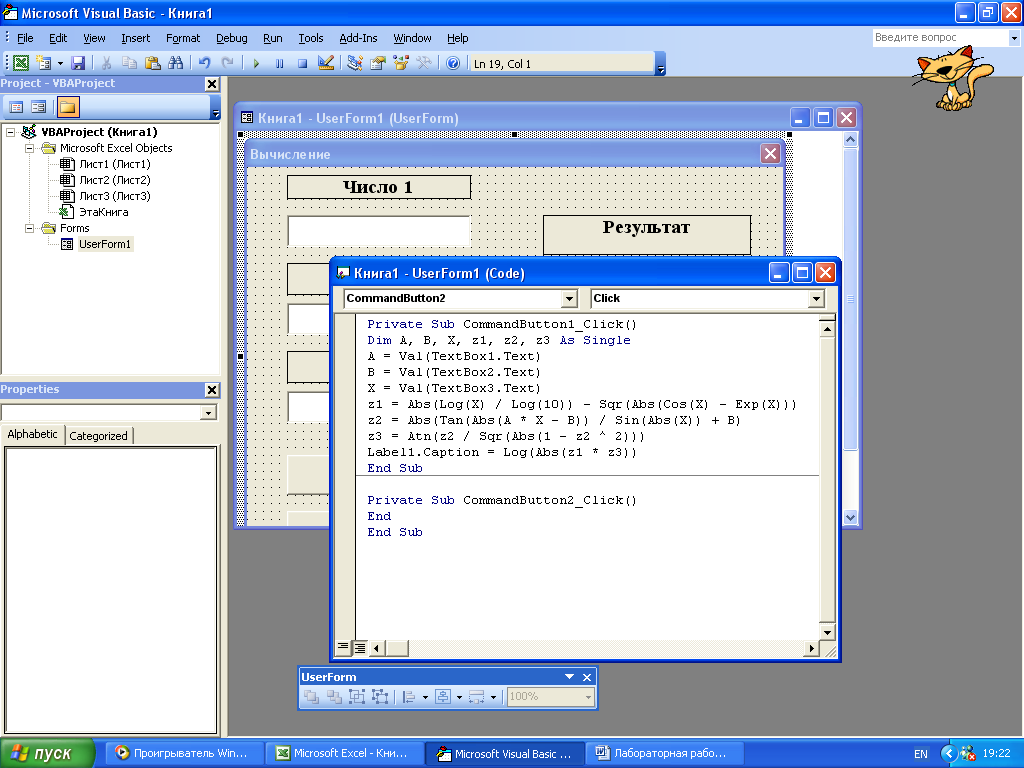This screenshot has width=1024, height=768.
Task: Click the Число 1 label on form
Action: point(379,187)
